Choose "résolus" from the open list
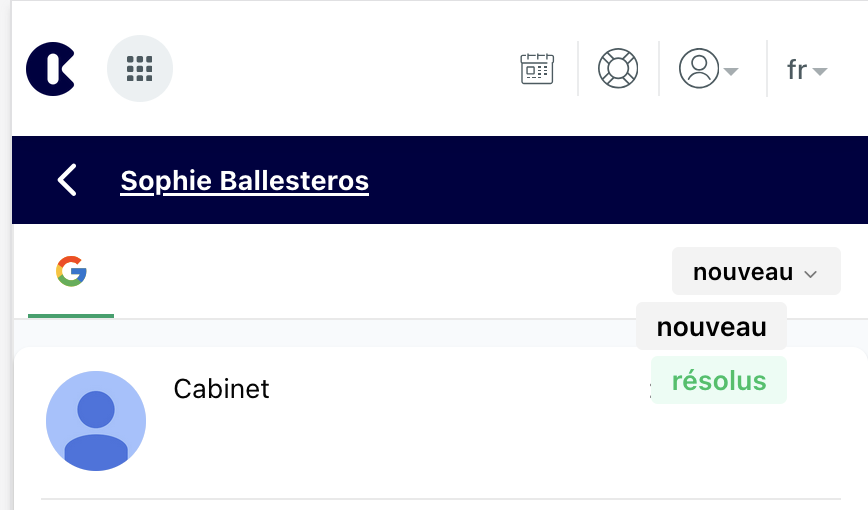This screenshot has height=510, width=868. [719, 381]
